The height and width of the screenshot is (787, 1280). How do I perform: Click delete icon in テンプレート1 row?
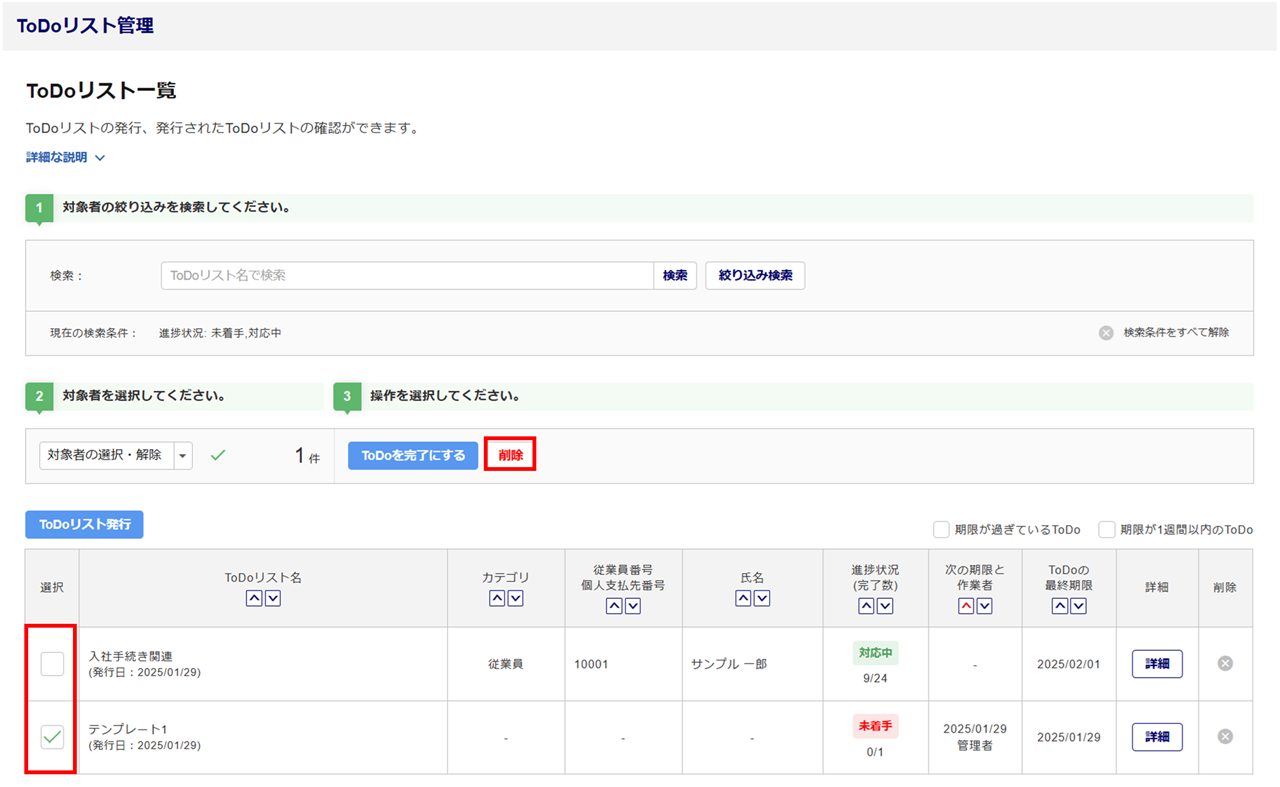click(1225, 736)
